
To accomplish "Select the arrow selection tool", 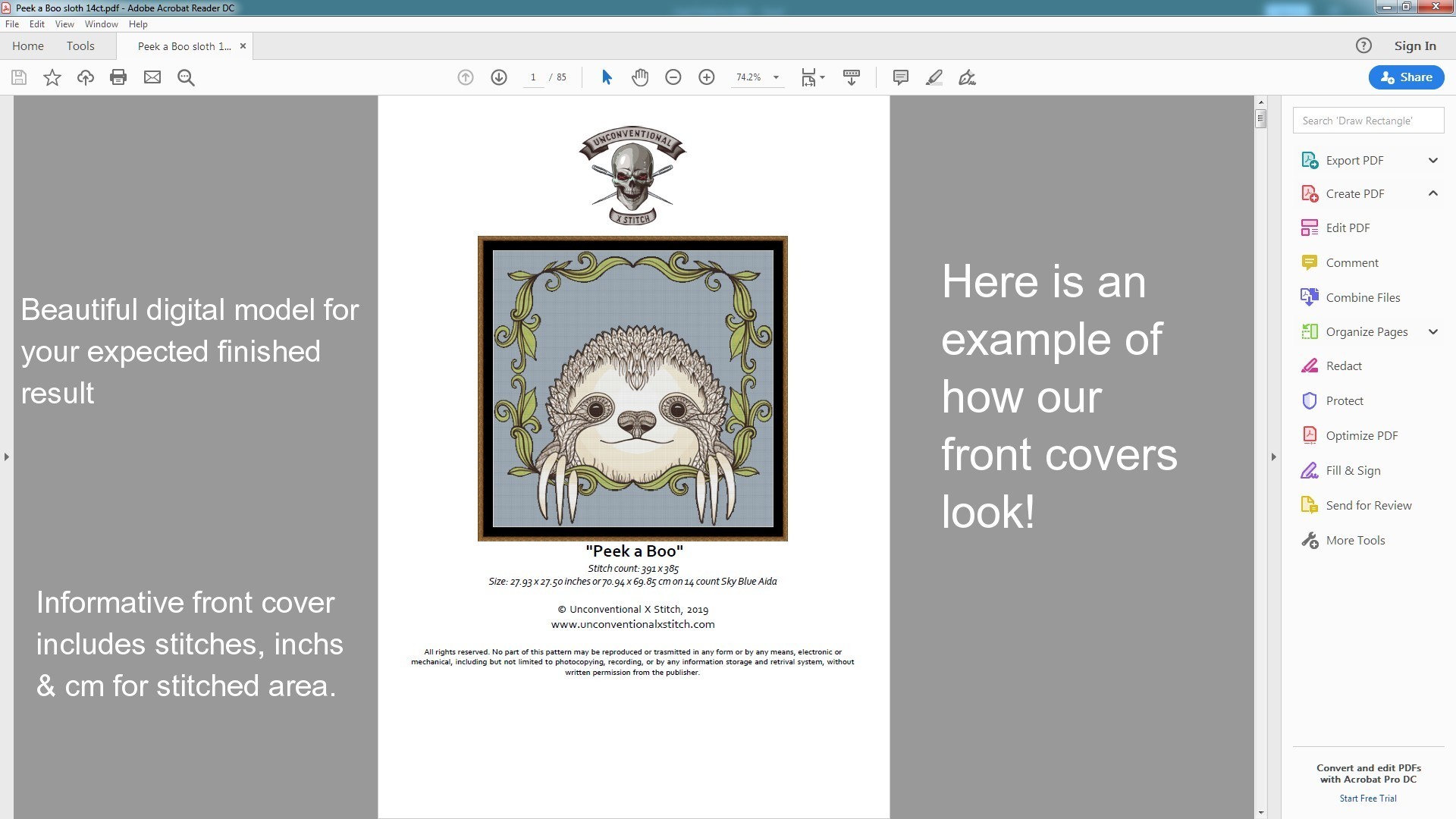I will [x=607, y=77].
